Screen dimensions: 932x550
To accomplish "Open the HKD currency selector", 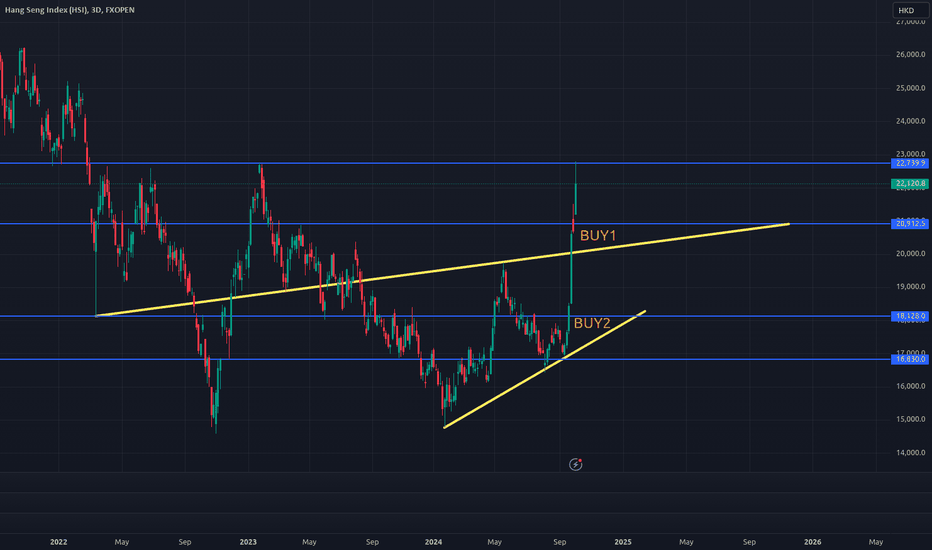I will [909, 10].
